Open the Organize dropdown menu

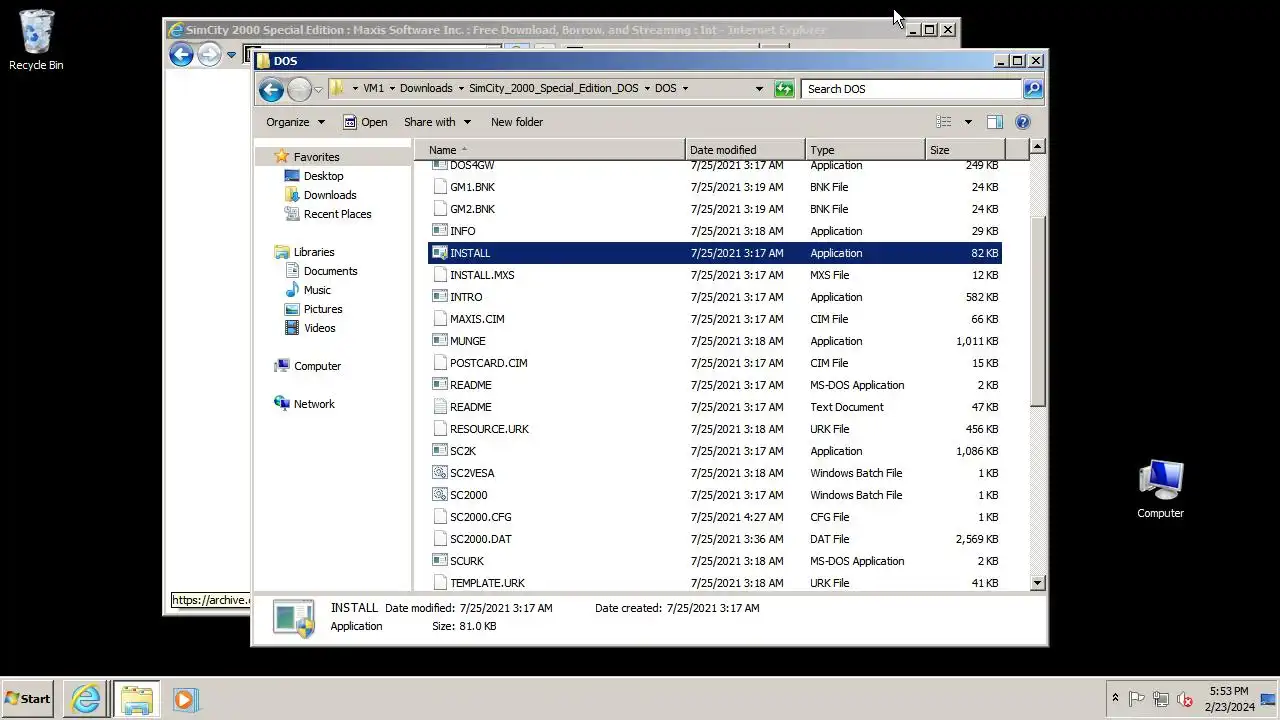[295, 122]
